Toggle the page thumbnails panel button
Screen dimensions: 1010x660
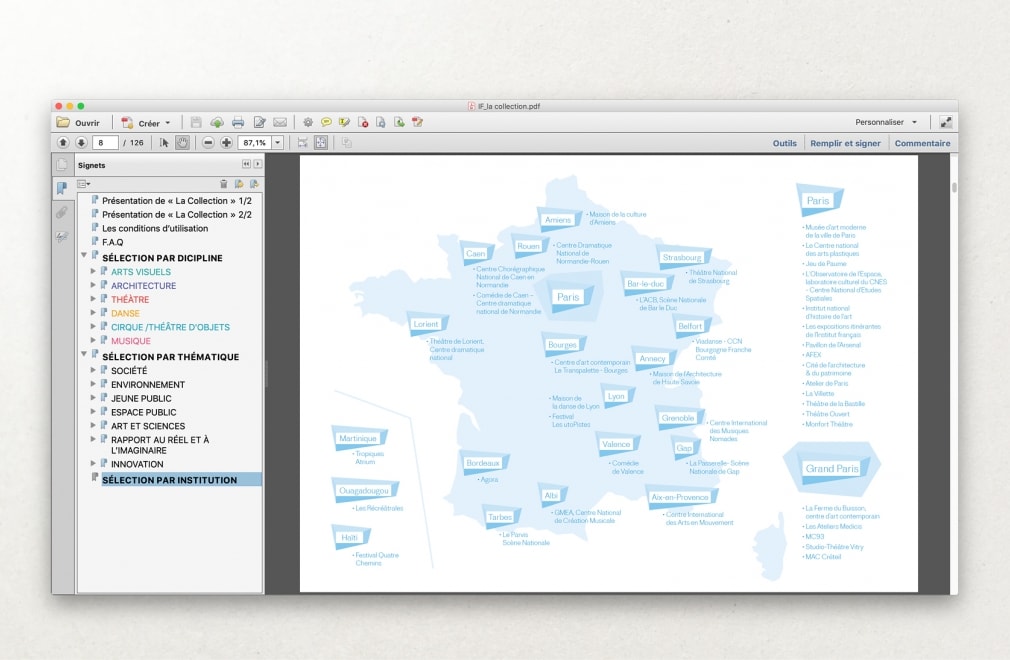[62, 165]
